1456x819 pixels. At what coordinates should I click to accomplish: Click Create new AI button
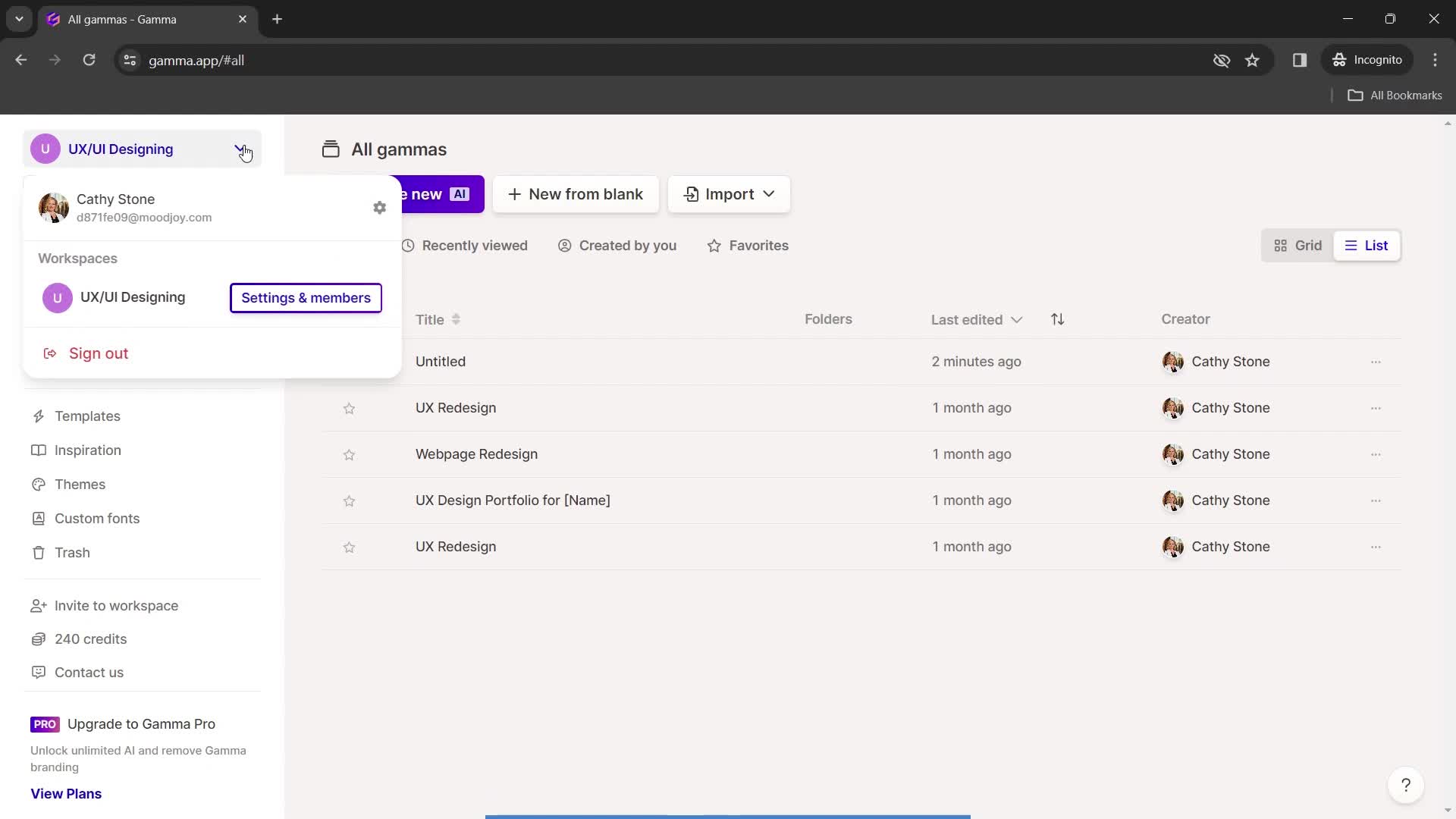(442, 194)
